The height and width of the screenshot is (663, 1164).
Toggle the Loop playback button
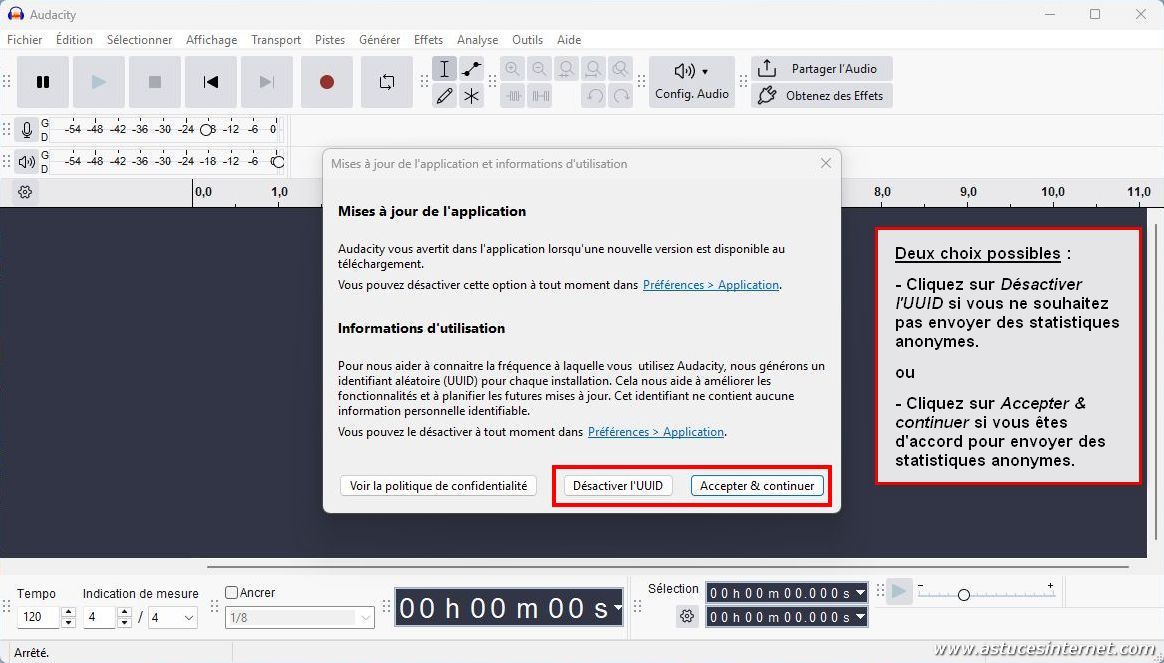tap(387, 82)
